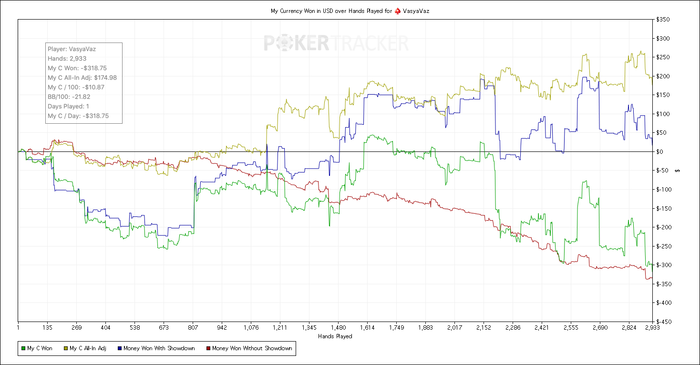
Task: Click the 'My C / 100: -$10.87' stat
Action: click(x=76, y=87)
